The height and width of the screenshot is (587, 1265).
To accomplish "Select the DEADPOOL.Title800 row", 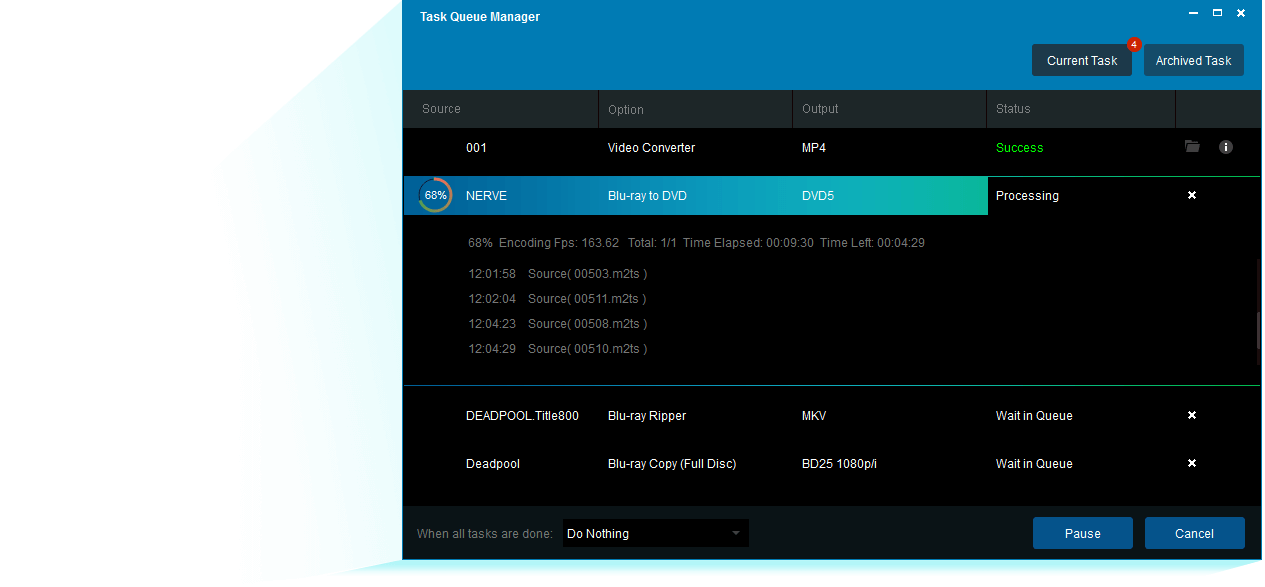I will 831,416.
